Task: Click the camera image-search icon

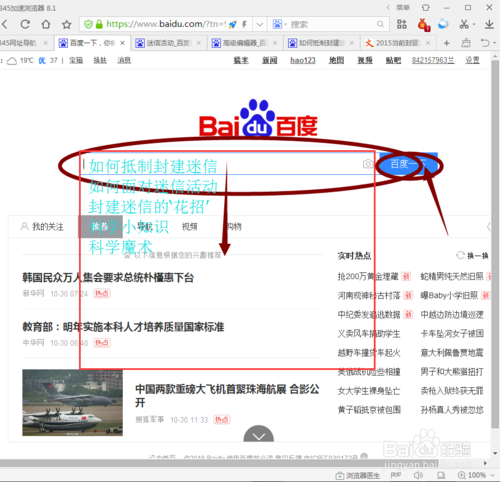Action: point(368,164)
